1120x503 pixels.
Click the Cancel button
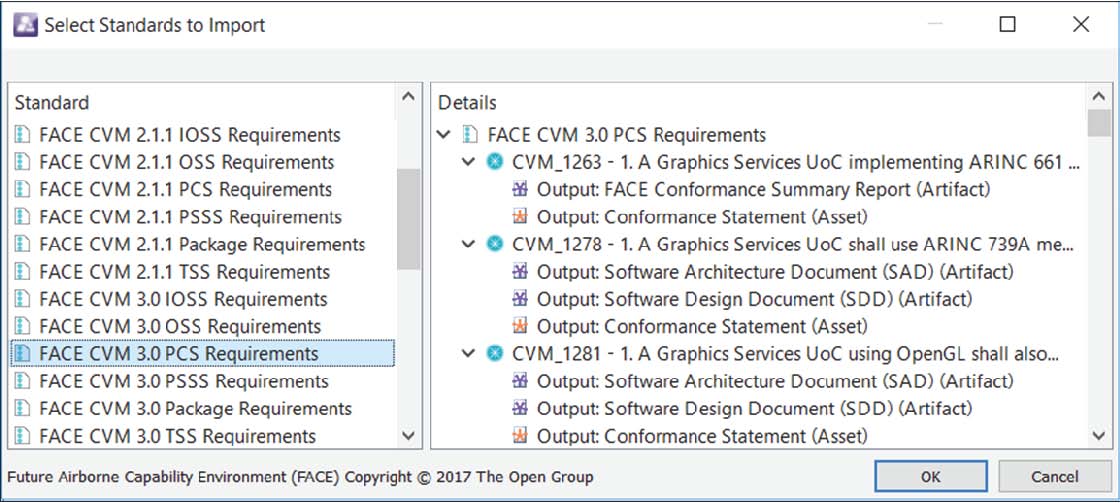pos(1055,477)
